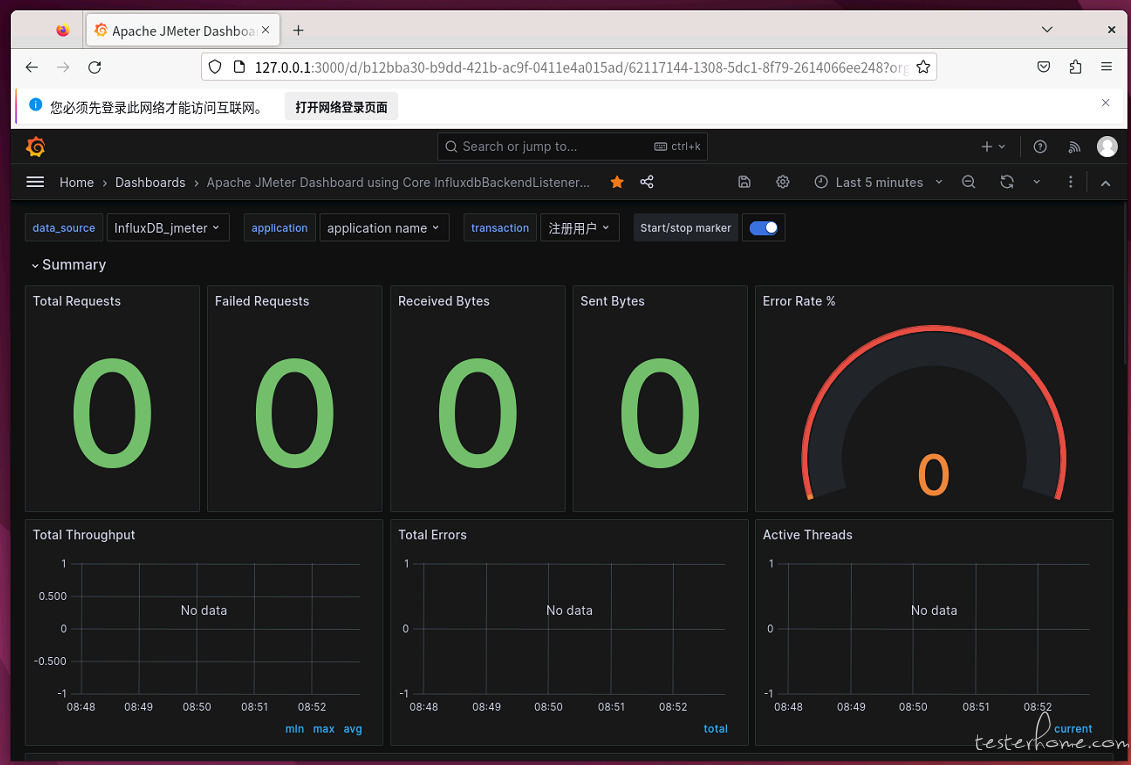The width and height of the screenshot is (1131, 765).
Task: Go back to the previous page in Firefox
Action: (x=32, y=67)
